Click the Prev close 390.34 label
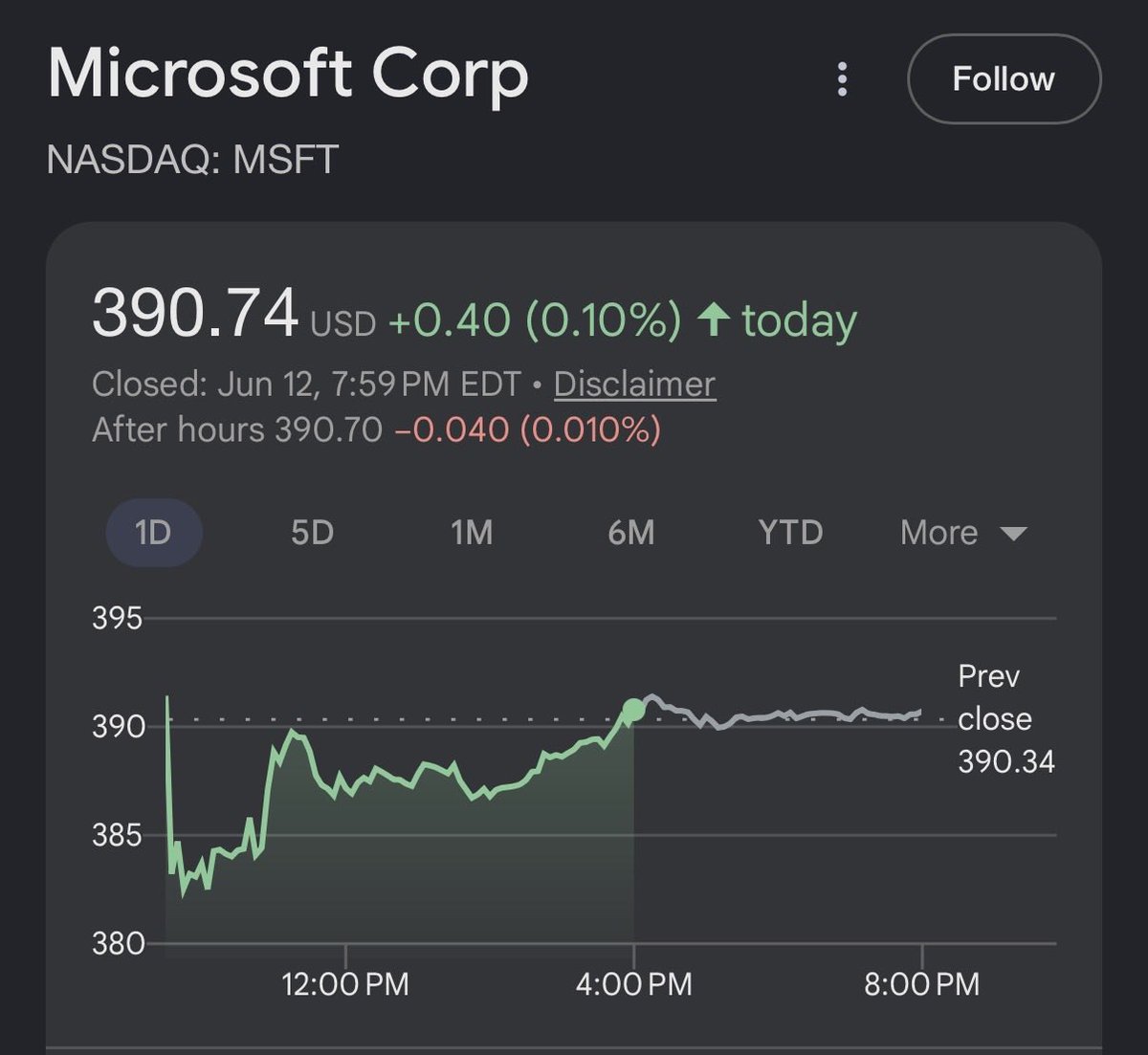The width and height of the screenshot is (1148, 1055). click(1005, 718)
